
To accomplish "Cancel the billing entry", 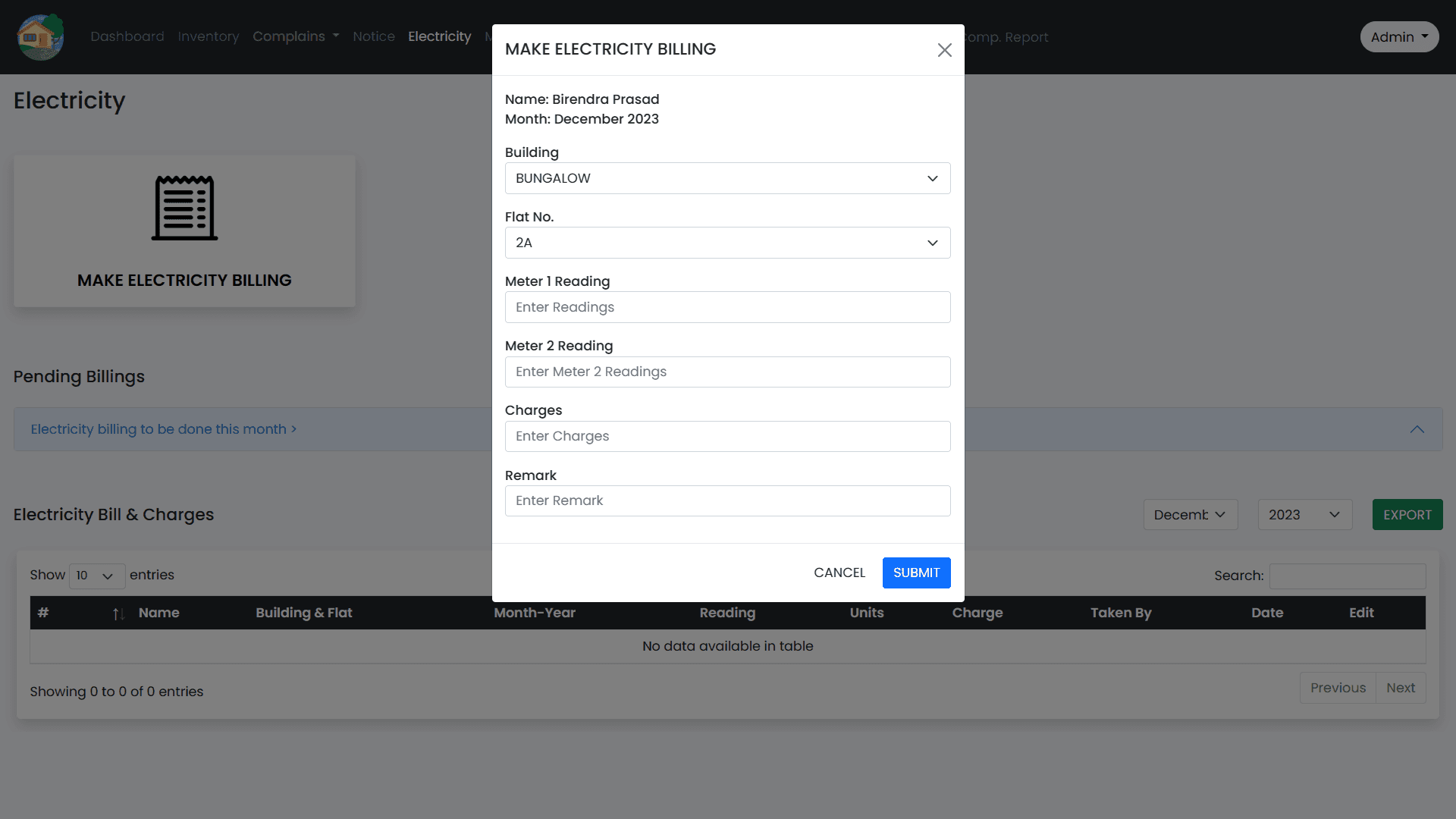I will (839, 573).
